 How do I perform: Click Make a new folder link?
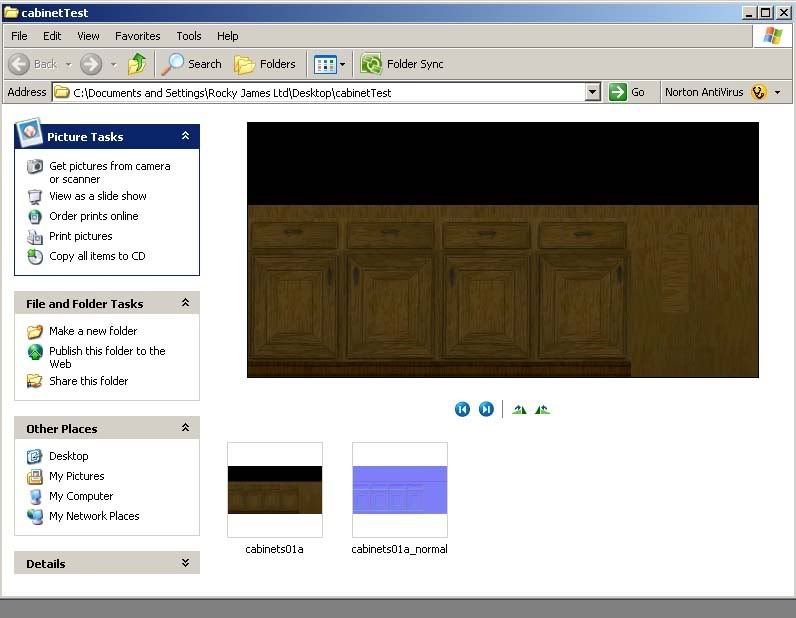(x=93, y=331)
